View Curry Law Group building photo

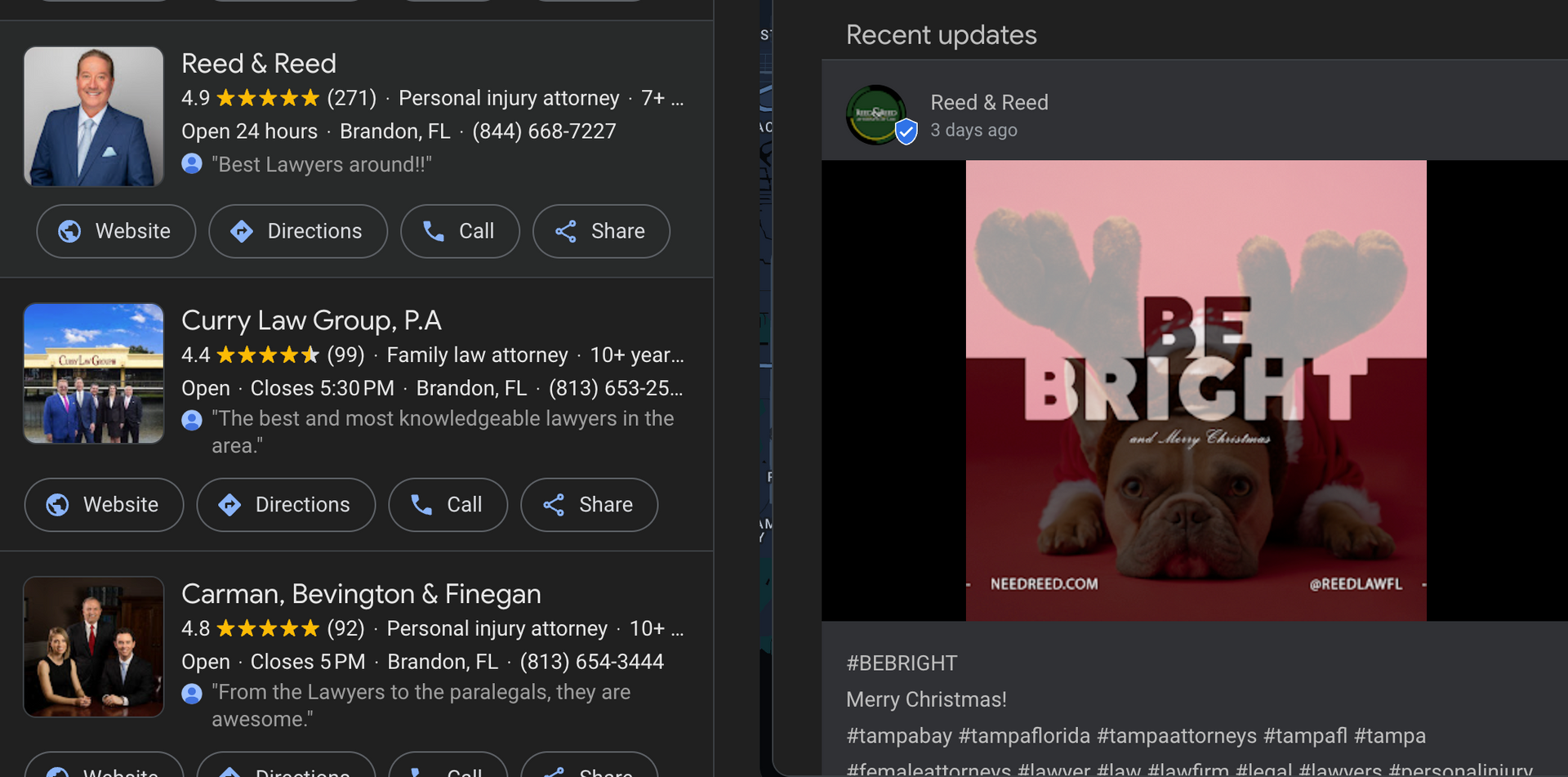[94, 373]
